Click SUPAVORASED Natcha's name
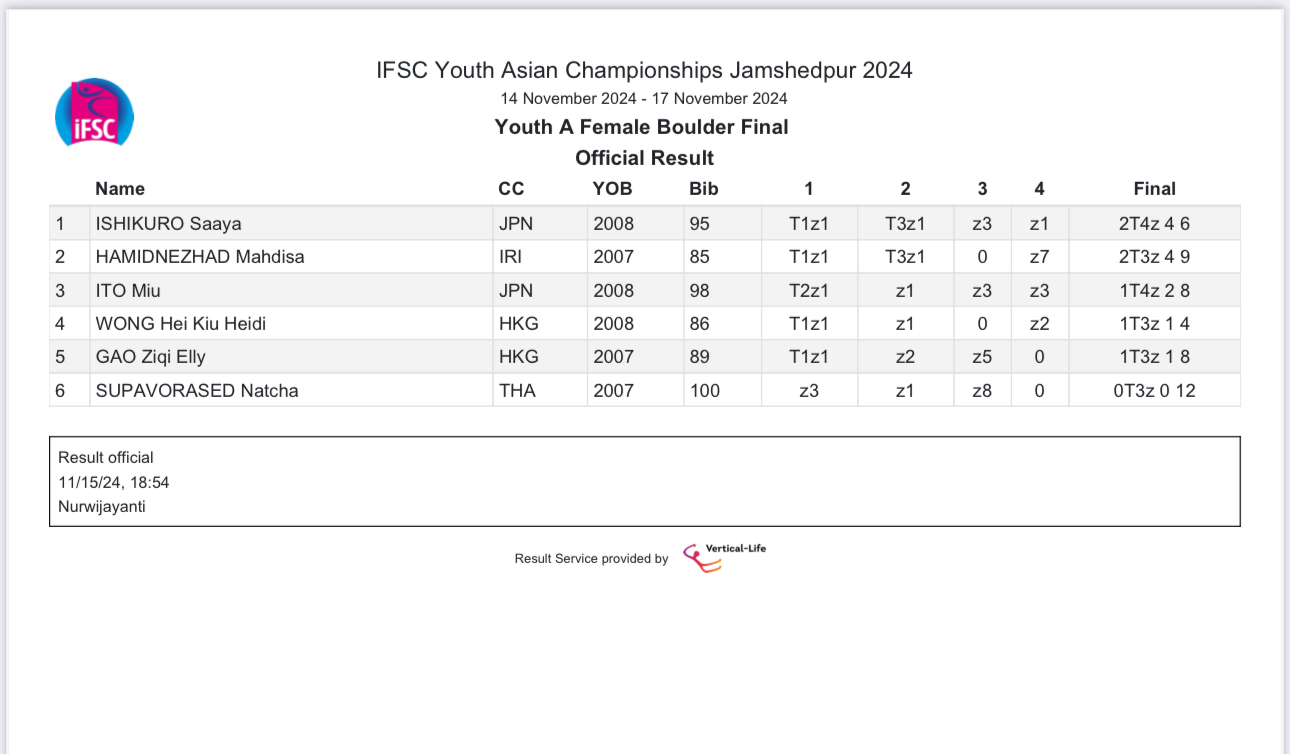1290x754 pixels. pos(197,391)
